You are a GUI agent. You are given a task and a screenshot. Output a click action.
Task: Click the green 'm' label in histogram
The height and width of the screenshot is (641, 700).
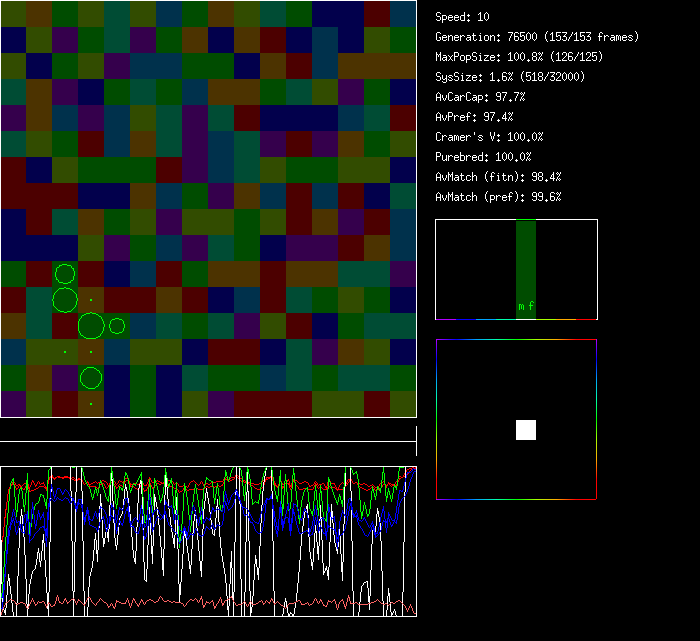(521, 307)
